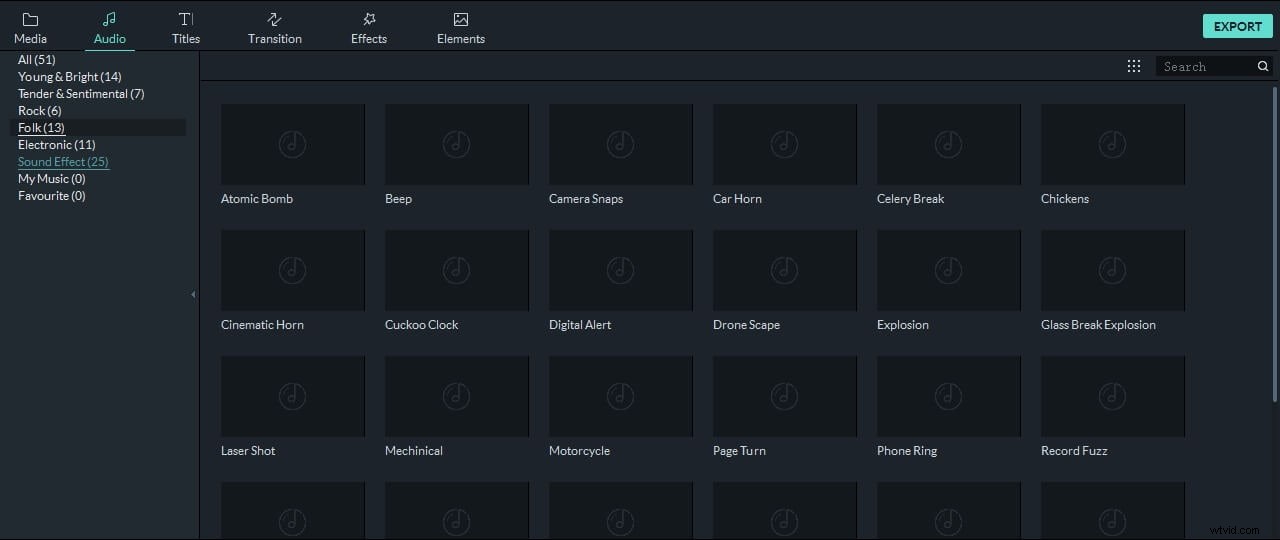Click the Page Turn label text
The width and height of the screenshot is (1280, 540).
pyautogui.click(x=739, y=451)
